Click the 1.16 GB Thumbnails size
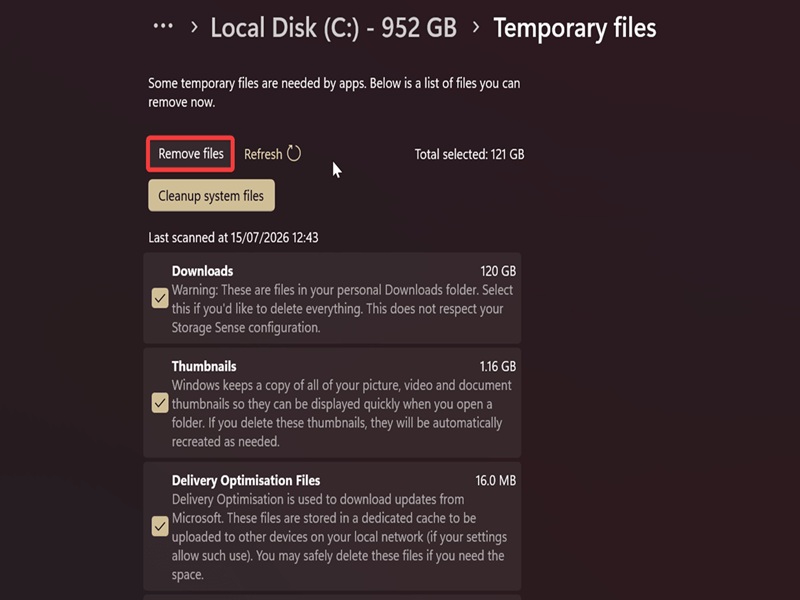This screenshot has height=600, width=800. tap(497, 366)
